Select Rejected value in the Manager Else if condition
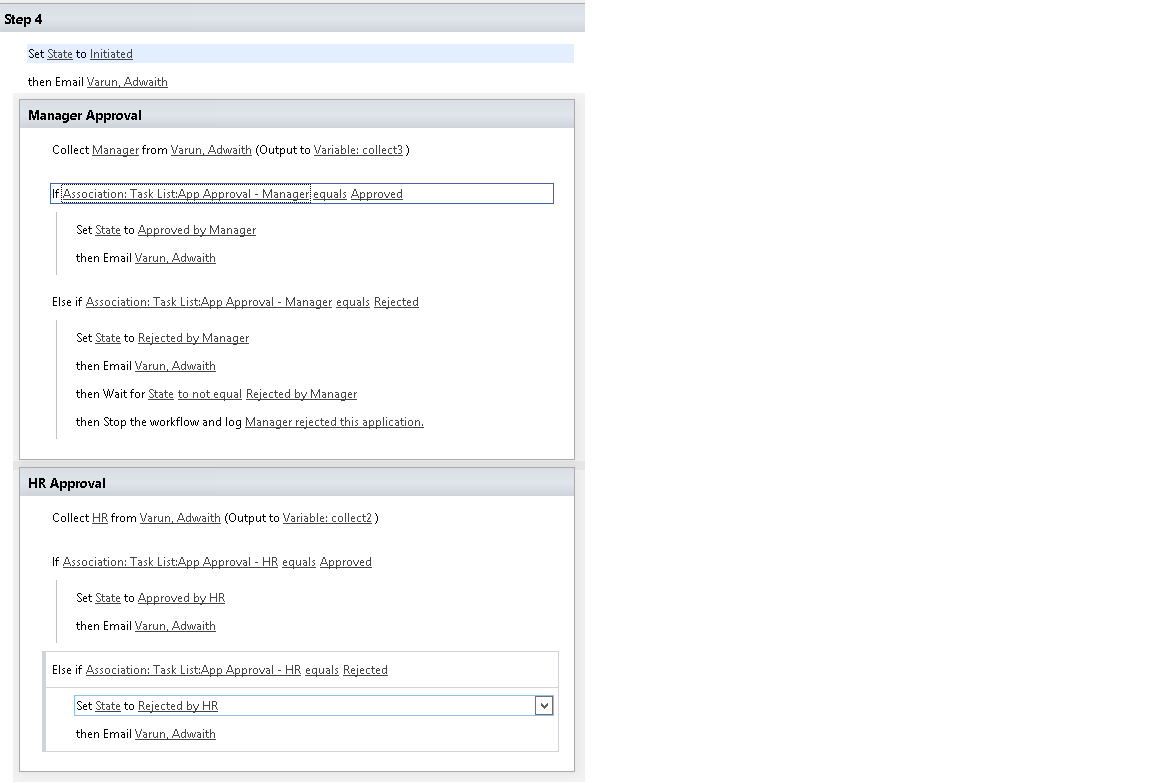1152x783 pixels. (396, 301)
